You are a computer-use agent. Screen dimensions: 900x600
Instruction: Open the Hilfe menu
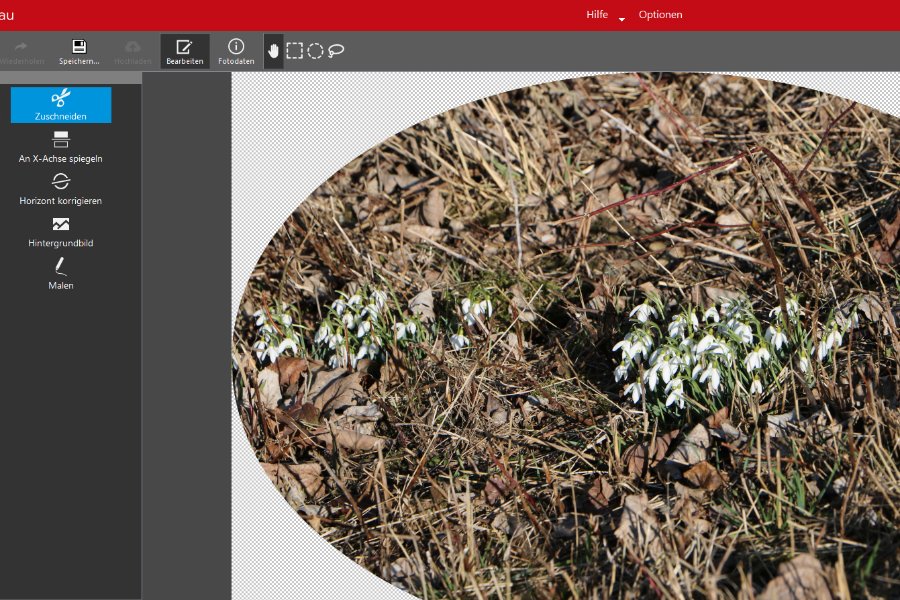[597, 15]
